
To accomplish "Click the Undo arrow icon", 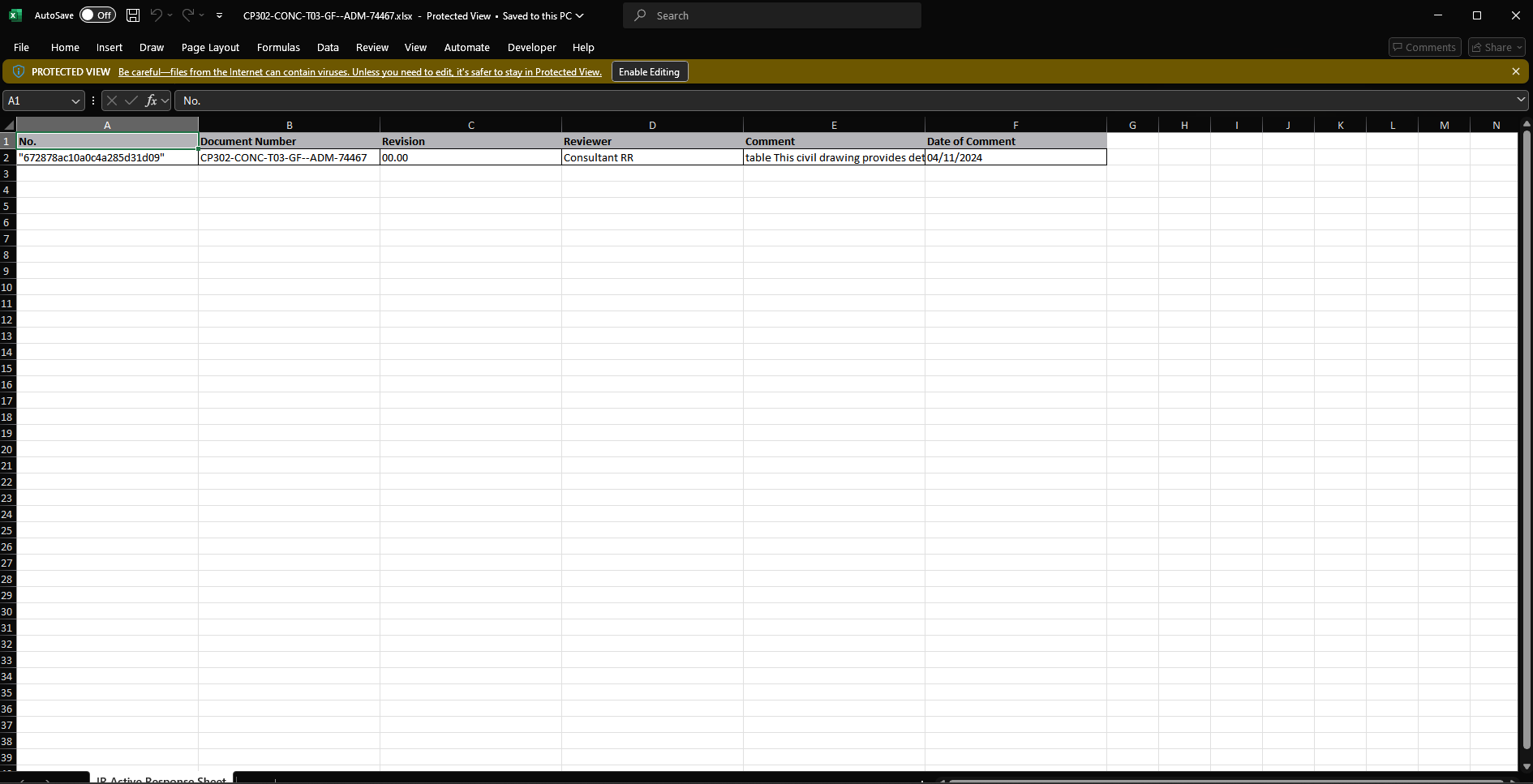I will pyautogui.click(x=157, y=15).
